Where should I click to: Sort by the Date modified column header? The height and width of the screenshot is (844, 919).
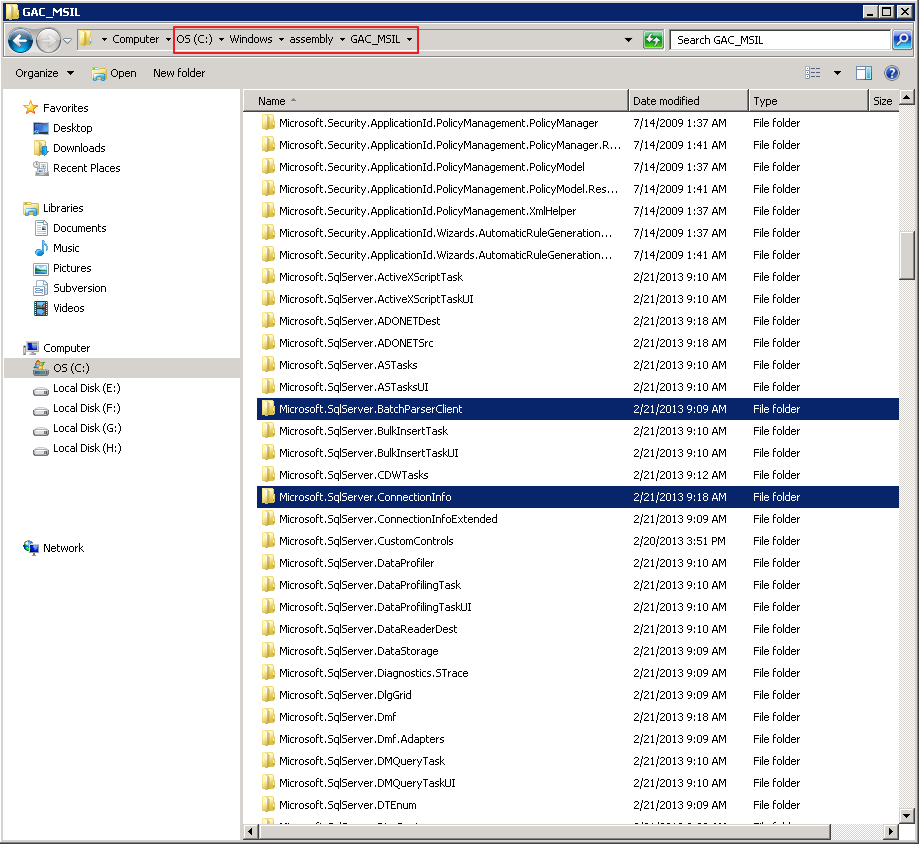(688, 101)
